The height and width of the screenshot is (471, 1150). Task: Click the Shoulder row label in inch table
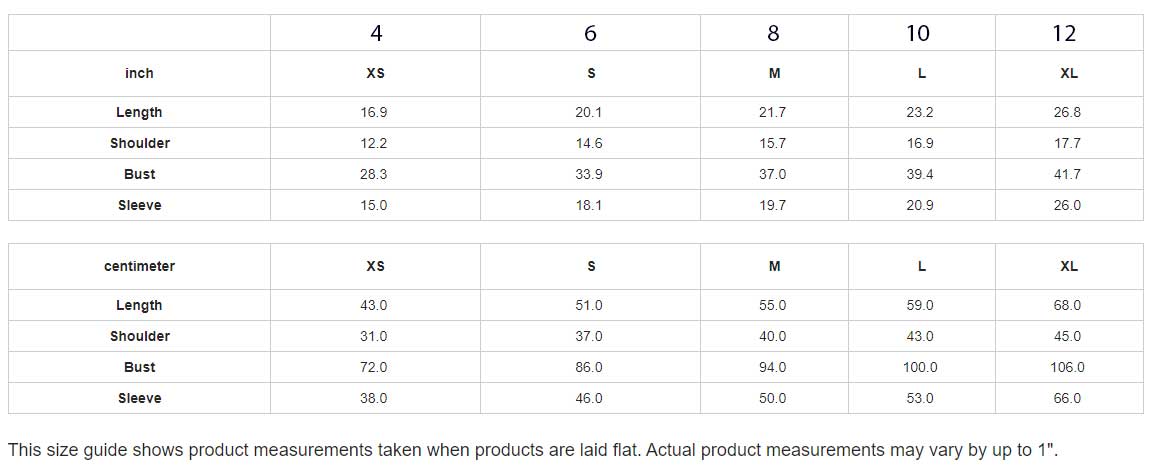(x=139, y=144)
